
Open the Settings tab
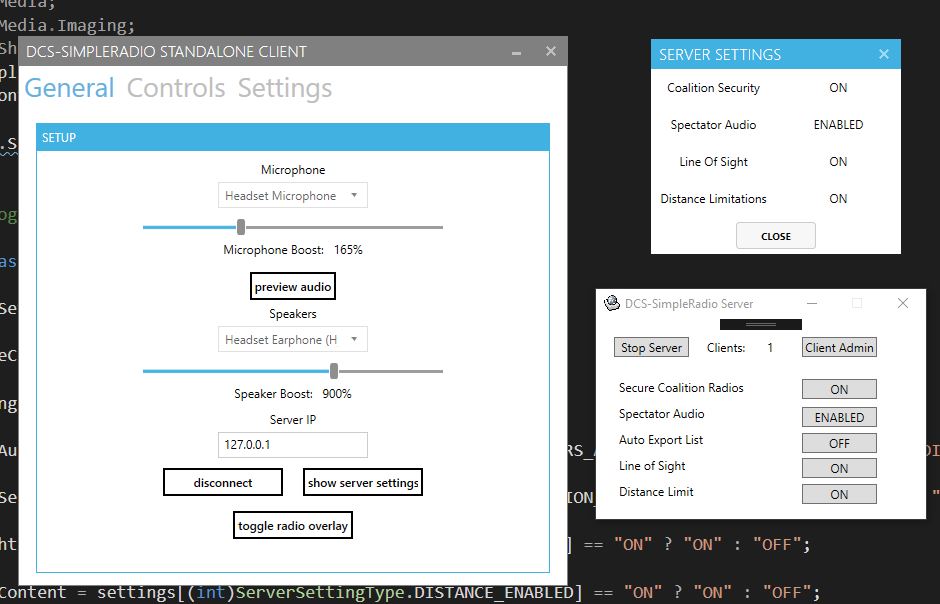coord(285,88)
